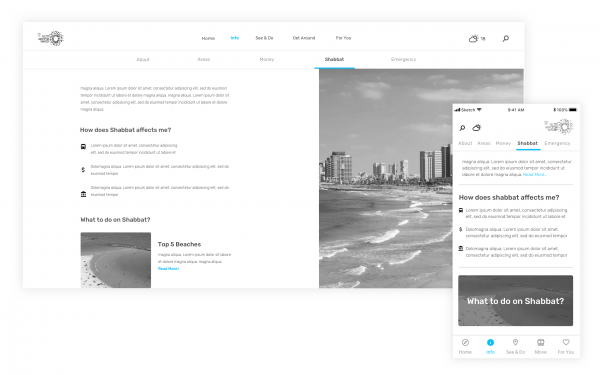Screen dimensions: 600x375
Task: Open the Top 5 Beaches thumbnail image
Action: (x=116, y=260)
